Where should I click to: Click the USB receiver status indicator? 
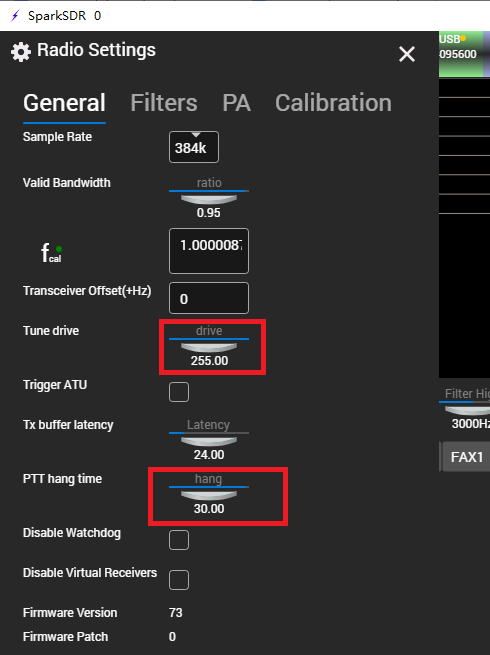click(x=463, y=39)
